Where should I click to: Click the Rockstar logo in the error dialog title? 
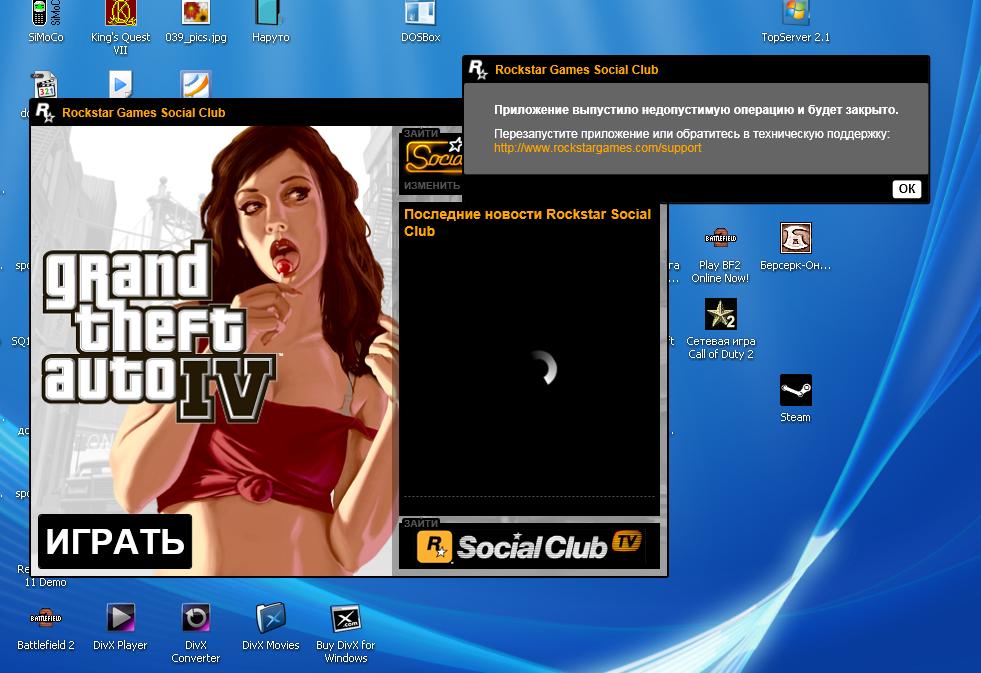pyautogui.click(x=478, y=69)
